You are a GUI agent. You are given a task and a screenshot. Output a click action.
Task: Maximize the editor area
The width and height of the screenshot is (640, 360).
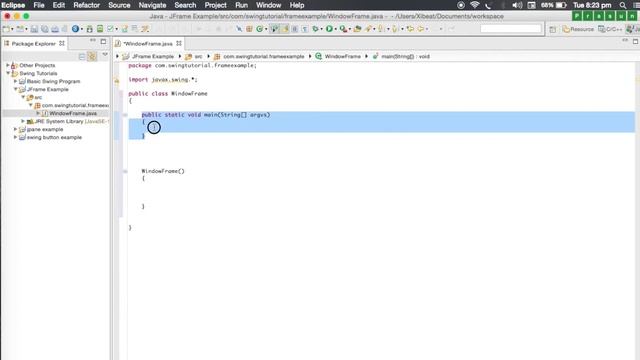[x=636, y=41]
